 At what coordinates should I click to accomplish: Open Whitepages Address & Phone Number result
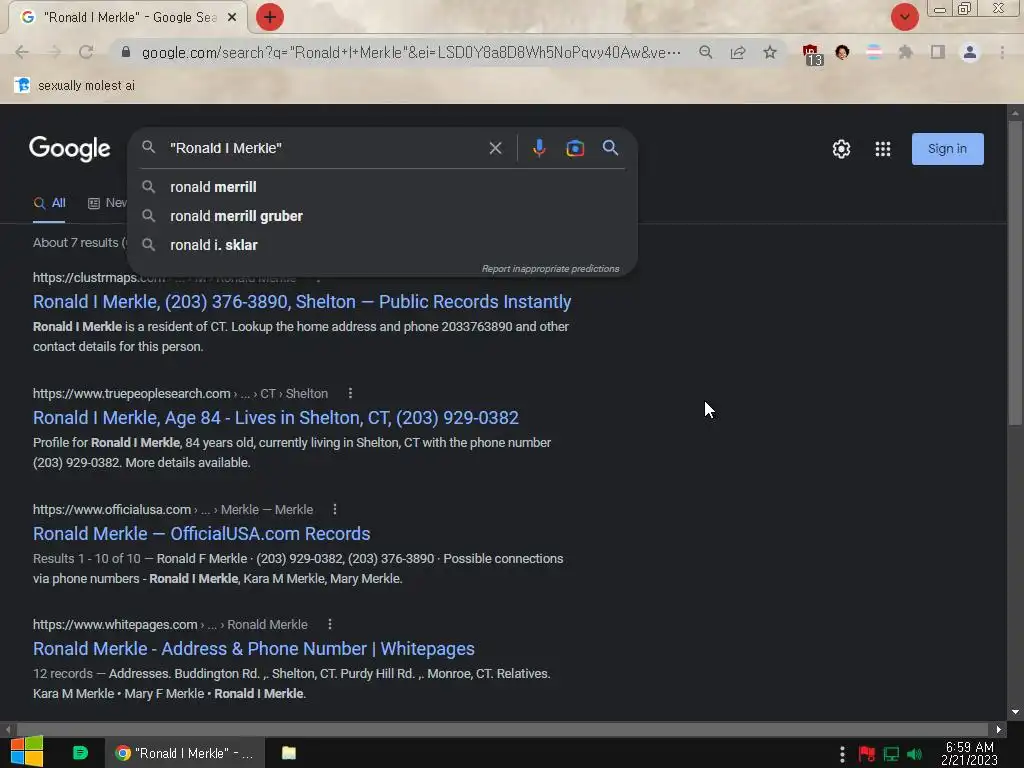click(x=253, y=649)
